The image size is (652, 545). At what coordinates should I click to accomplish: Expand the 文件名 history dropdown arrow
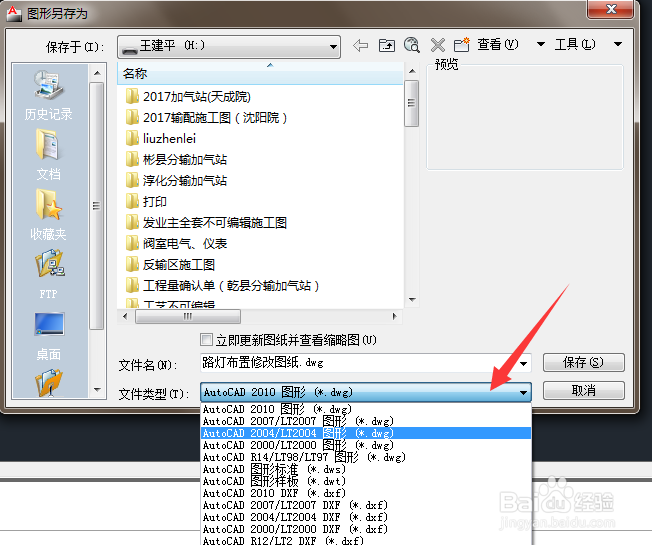tap(524, 363)
